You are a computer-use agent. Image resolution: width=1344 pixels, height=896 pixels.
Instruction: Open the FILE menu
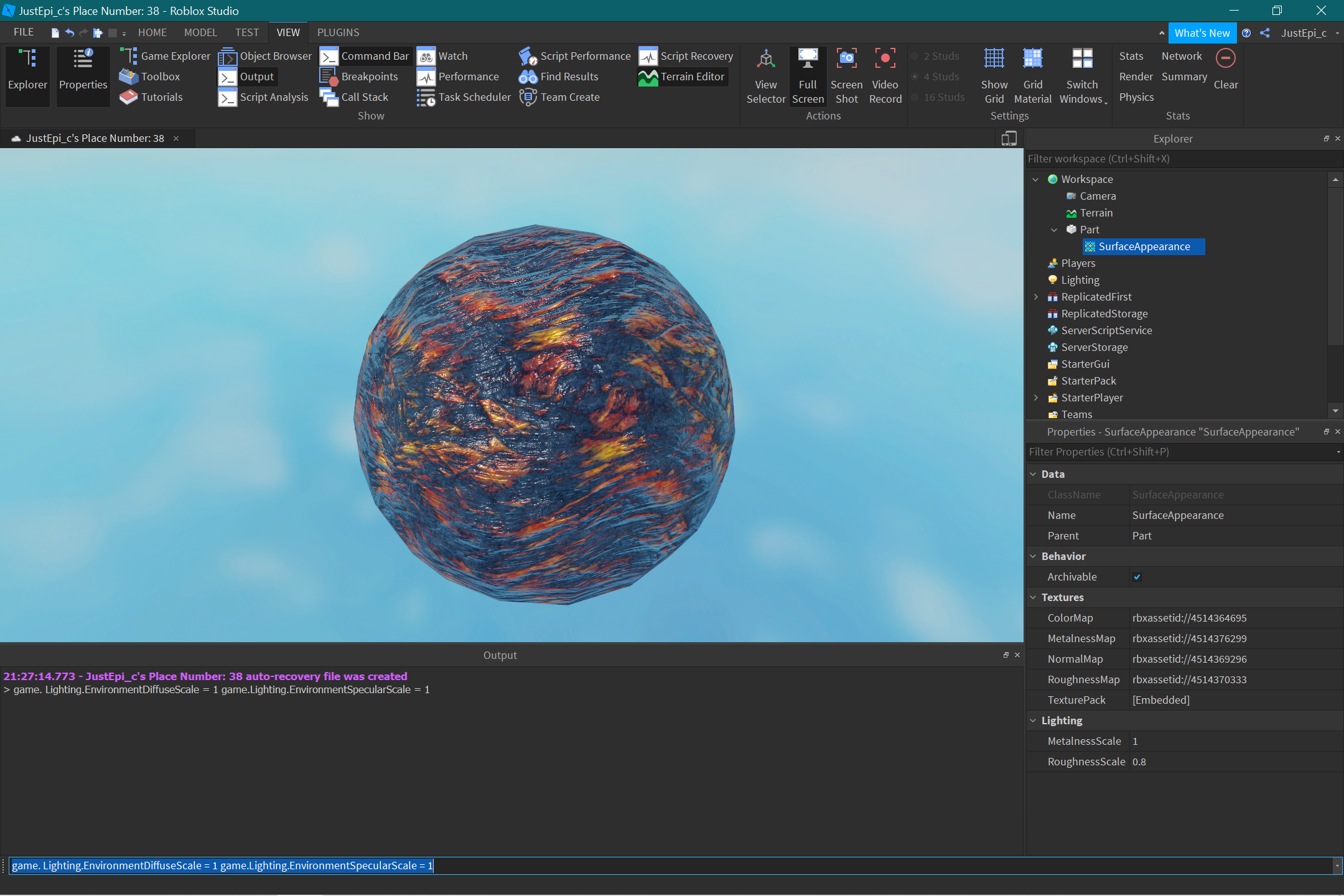[23, 32]
